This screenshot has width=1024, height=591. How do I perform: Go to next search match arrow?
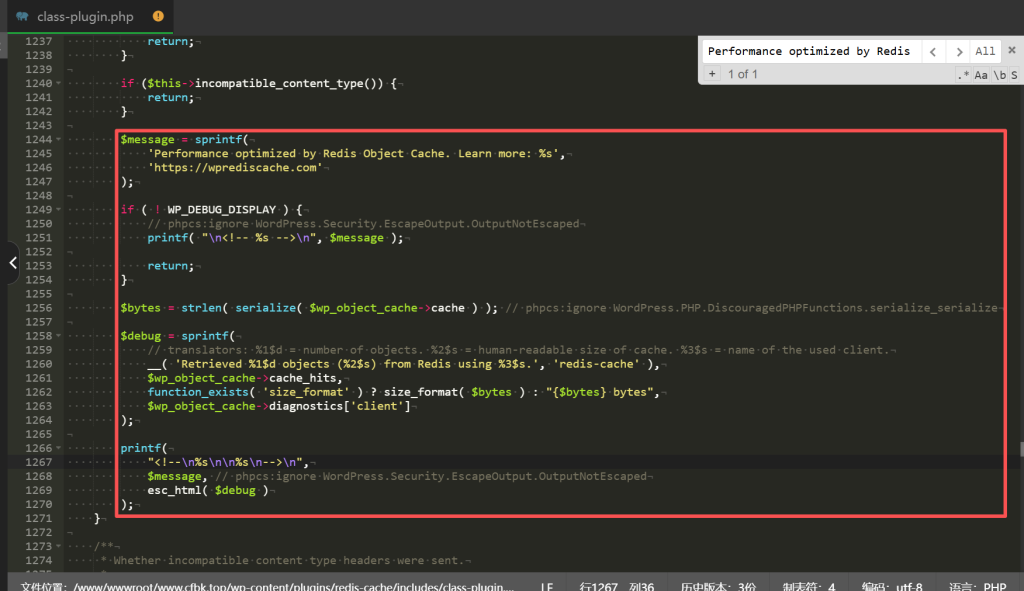(x=958, y=51)
